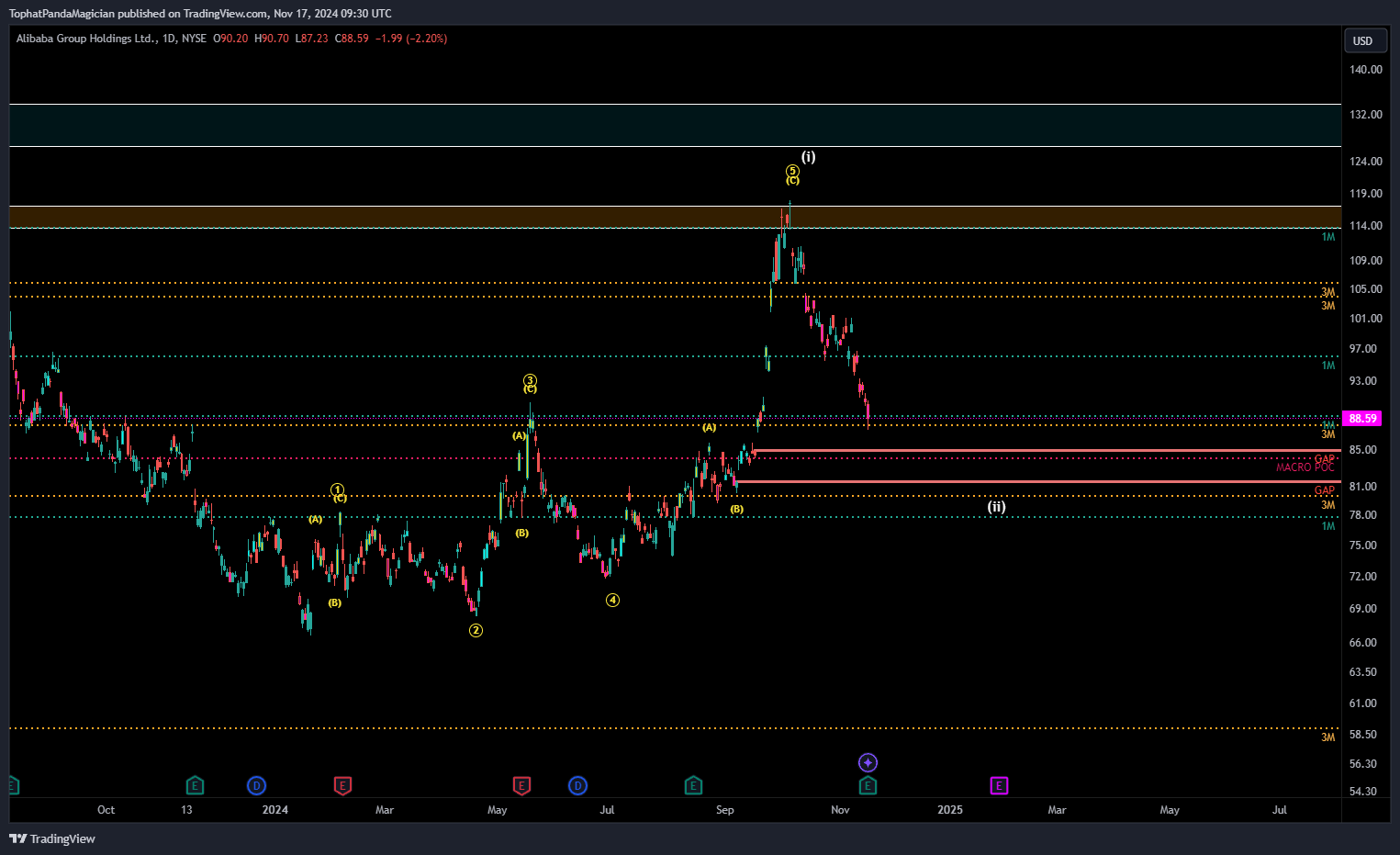Click the green earnings E marker in November
The height and width of the screenshot is (855, 1400).
[x=868, y=785]
